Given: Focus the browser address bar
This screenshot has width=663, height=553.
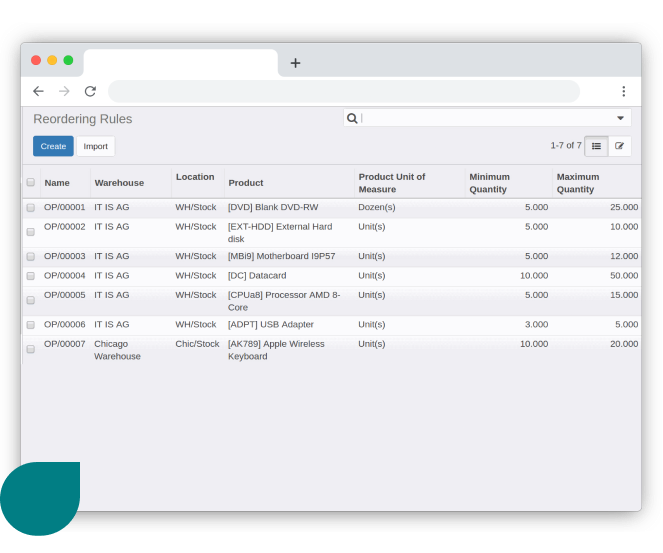Looking at the screenshot, I should tap(343, 91).
